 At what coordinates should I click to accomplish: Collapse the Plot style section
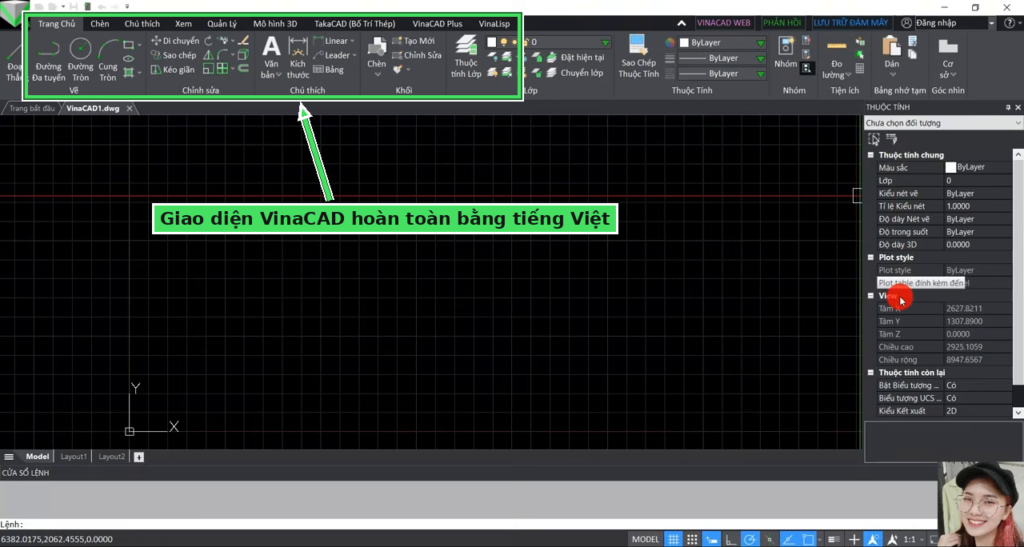[x=871, y=257]
